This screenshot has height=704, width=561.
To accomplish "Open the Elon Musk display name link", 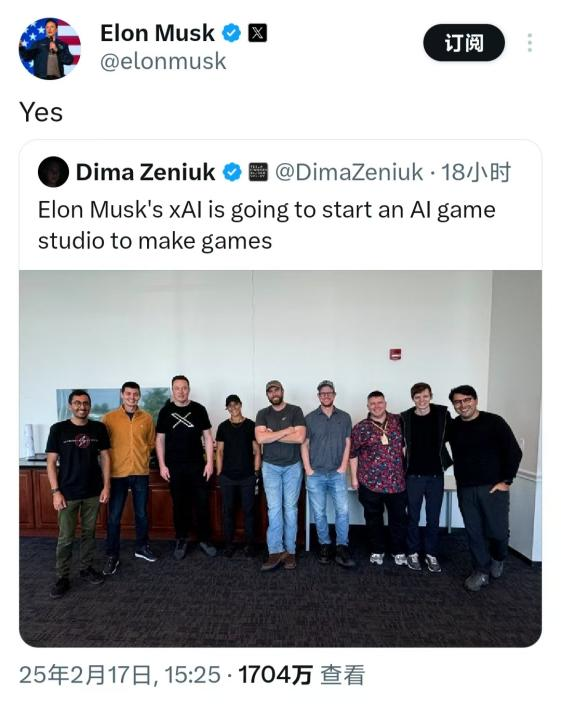I will (158, 33).
